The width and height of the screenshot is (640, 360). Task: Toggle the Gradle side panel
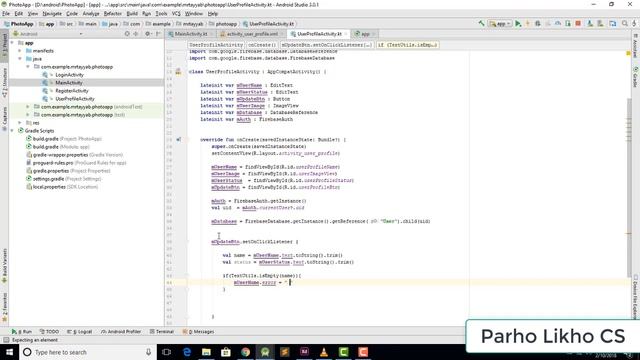[x=636, y=78]
